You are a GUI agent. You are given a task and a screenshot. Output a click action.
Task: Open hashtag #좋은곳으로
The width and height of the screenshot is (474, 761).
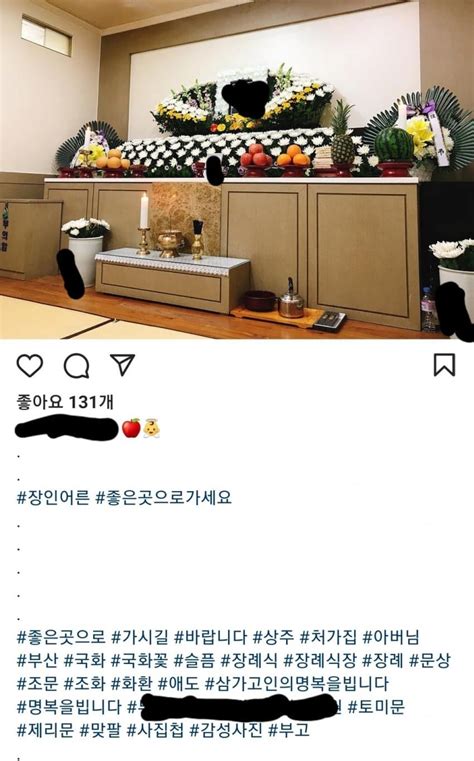(61, 637)
